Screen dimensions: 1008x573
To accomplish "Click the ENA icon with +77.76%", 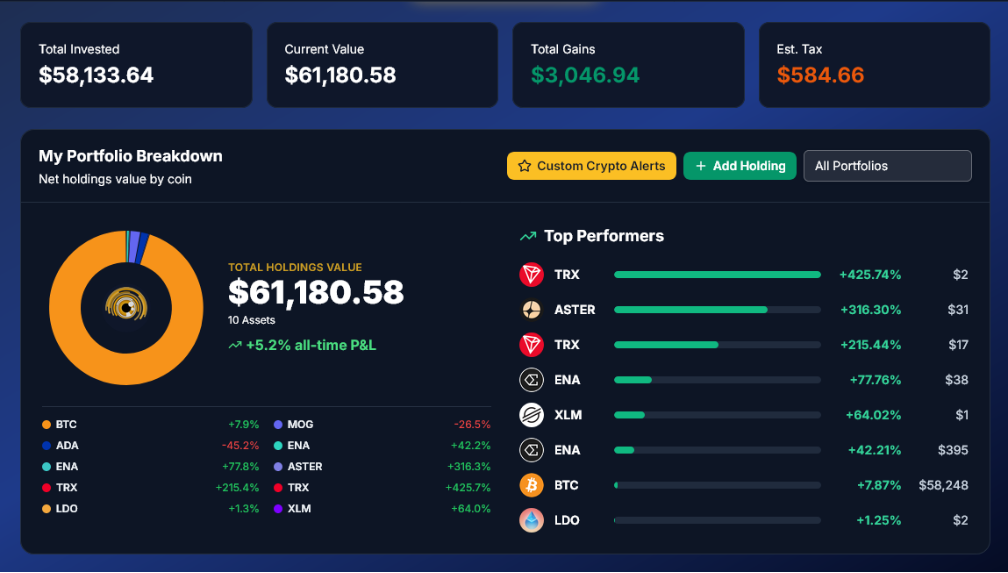I will coord(531,380).
